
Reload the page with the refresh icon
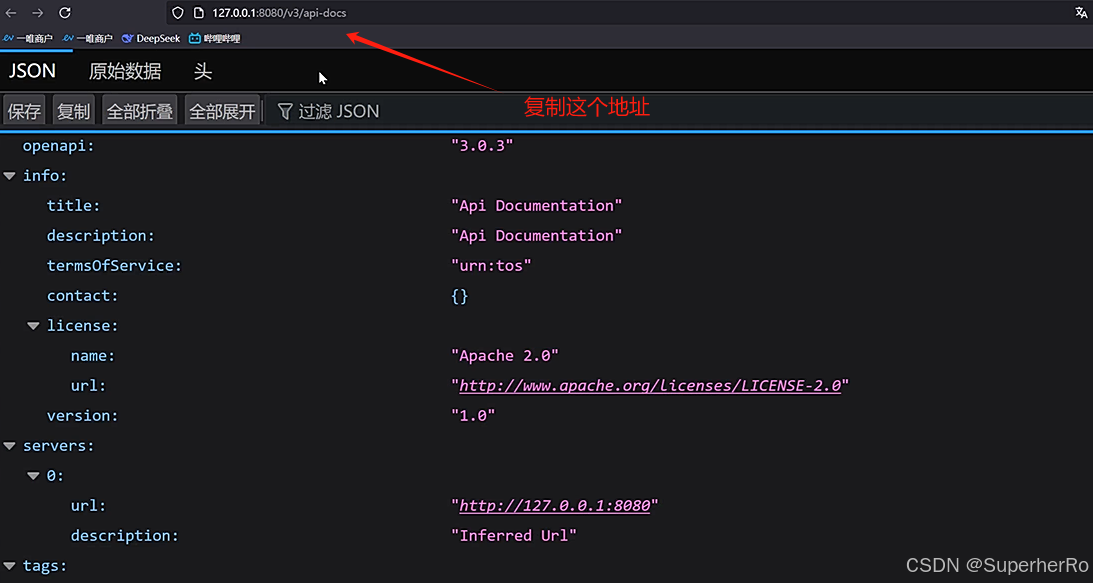65,13
